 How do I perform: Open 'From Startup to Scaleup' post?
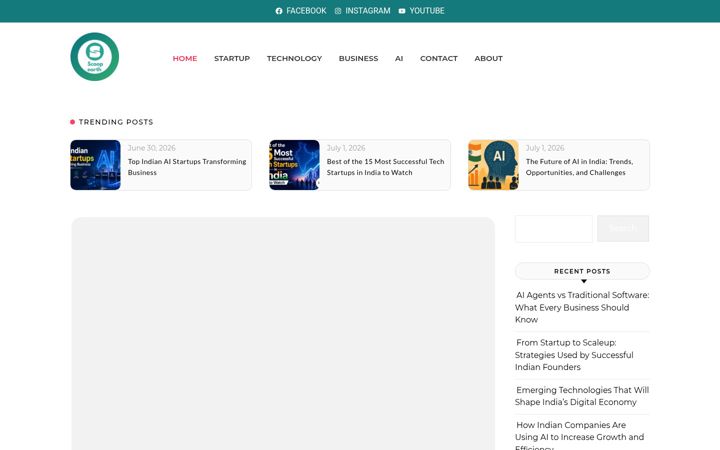[574, 354]
